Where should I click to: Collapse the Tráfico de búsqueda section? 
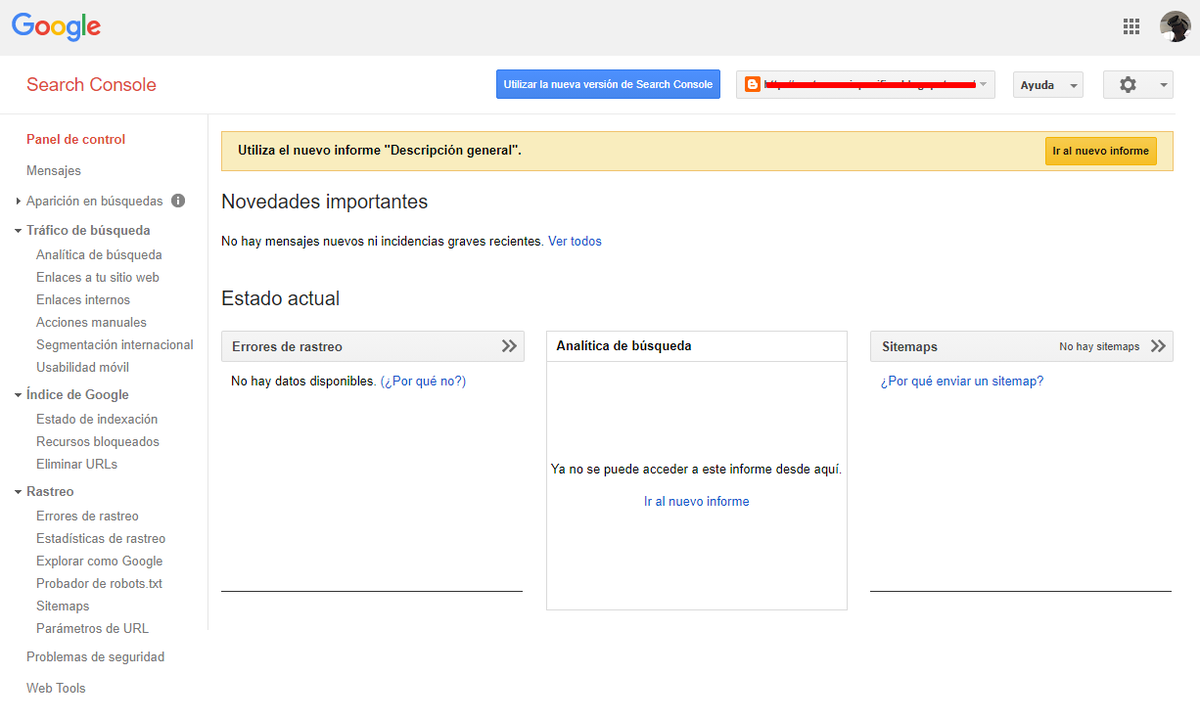click(18, 231)
